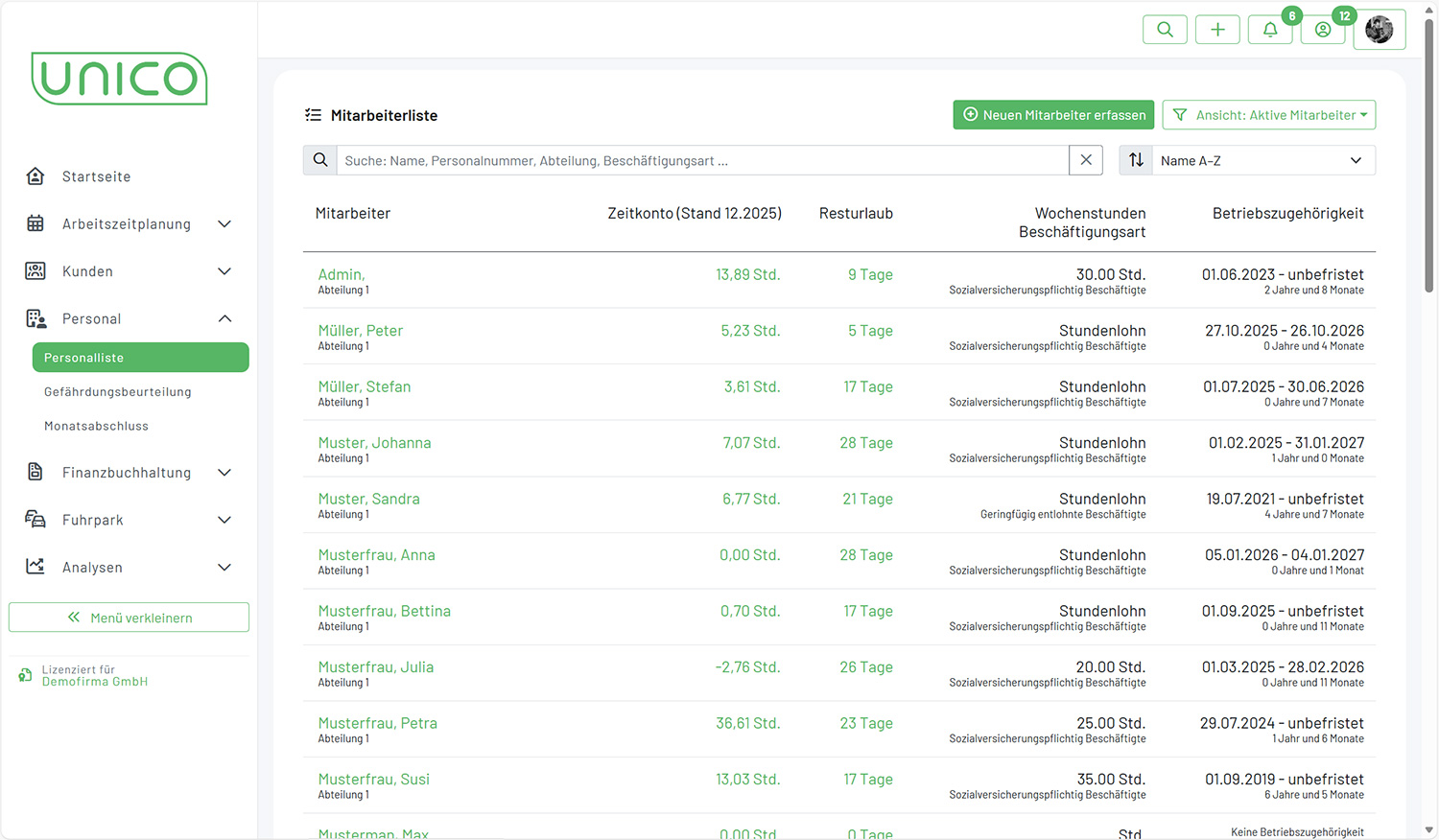Click the Fuhrpark vehicle icon
This screenshot has width=1439, height=840.
pos(35,520)
